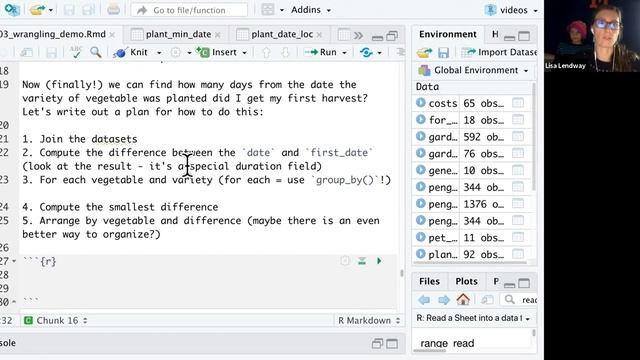Click the Help forward arrow

[x=443, y=300]
